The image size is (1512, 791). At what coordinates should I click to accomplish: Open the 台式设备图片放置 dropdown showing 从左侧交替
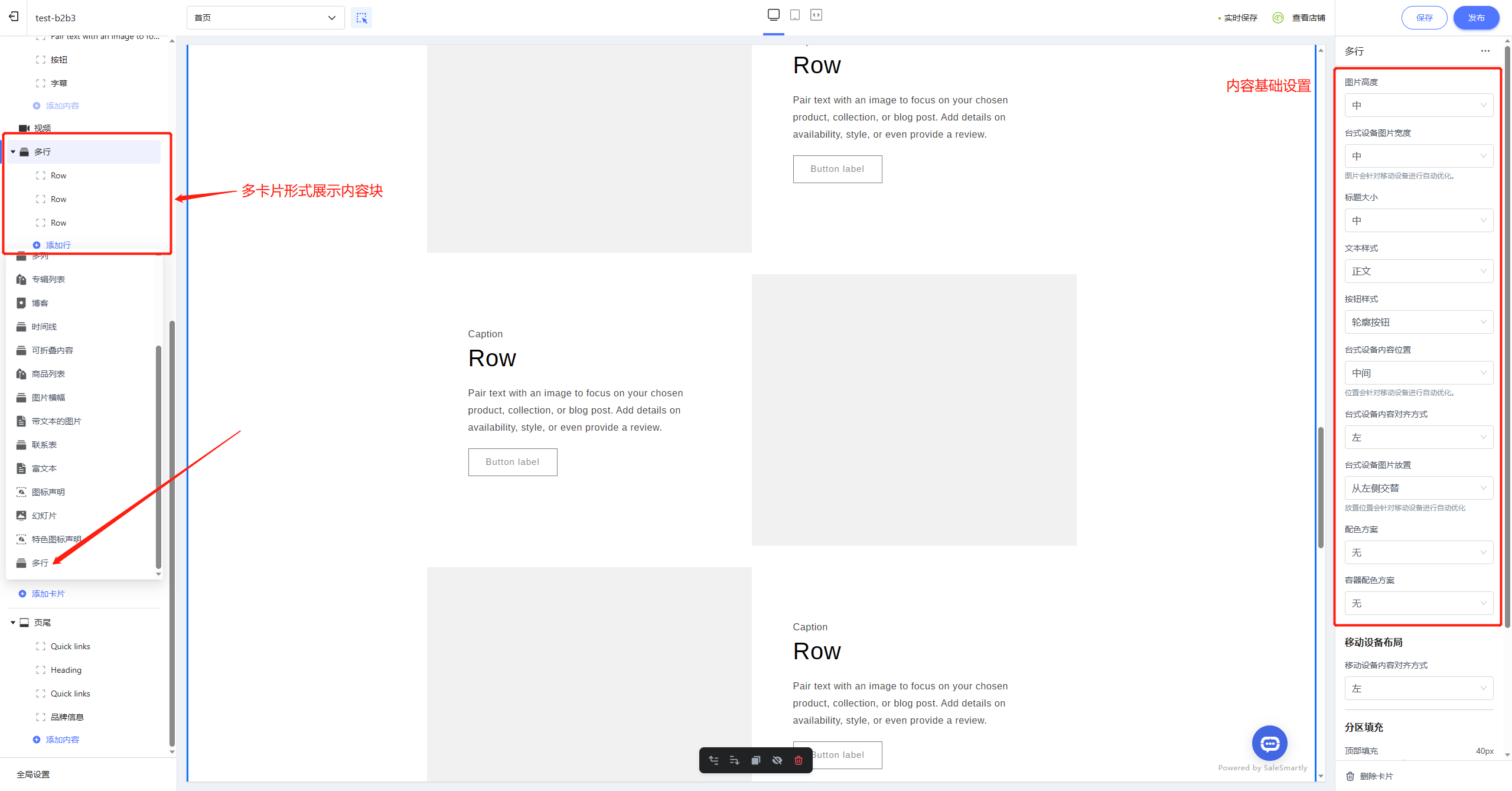[x=1419, y=488]
